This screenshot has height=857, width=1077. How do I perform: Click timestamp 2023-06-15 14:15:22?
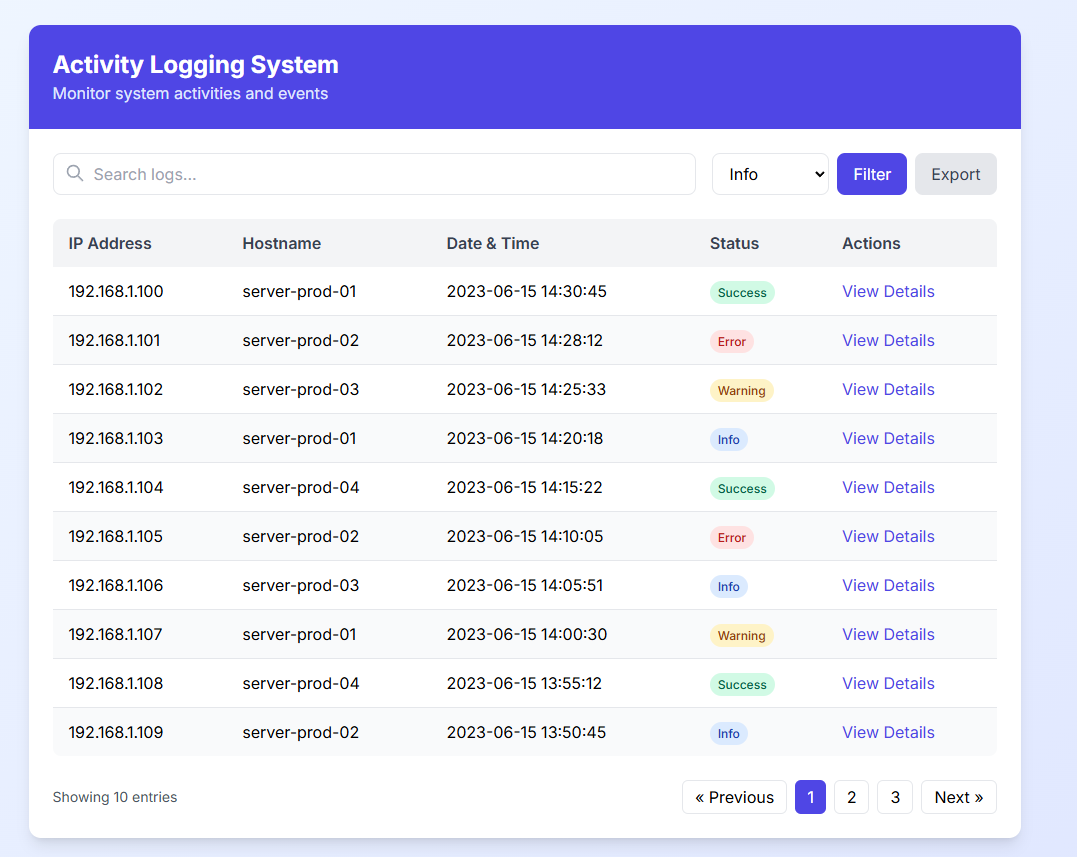pyautogui.click(x=525, y=488)
